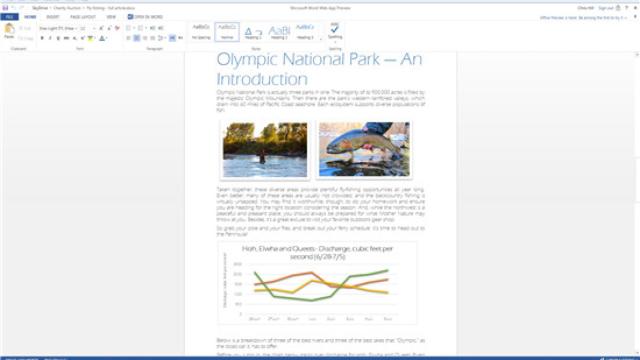Open the numbering styles dropdown arrow

[x=145, y=28]
